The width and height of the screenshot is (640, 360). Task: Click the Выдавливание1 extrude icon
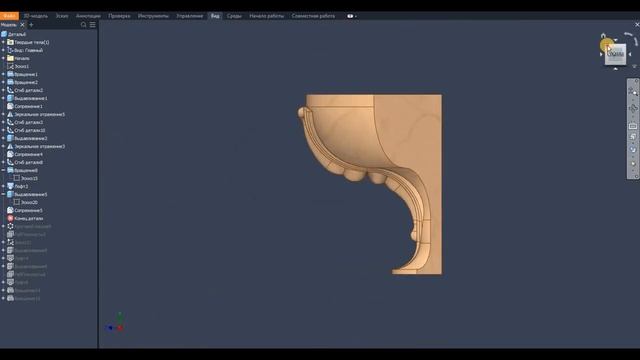tap(10, 98)
